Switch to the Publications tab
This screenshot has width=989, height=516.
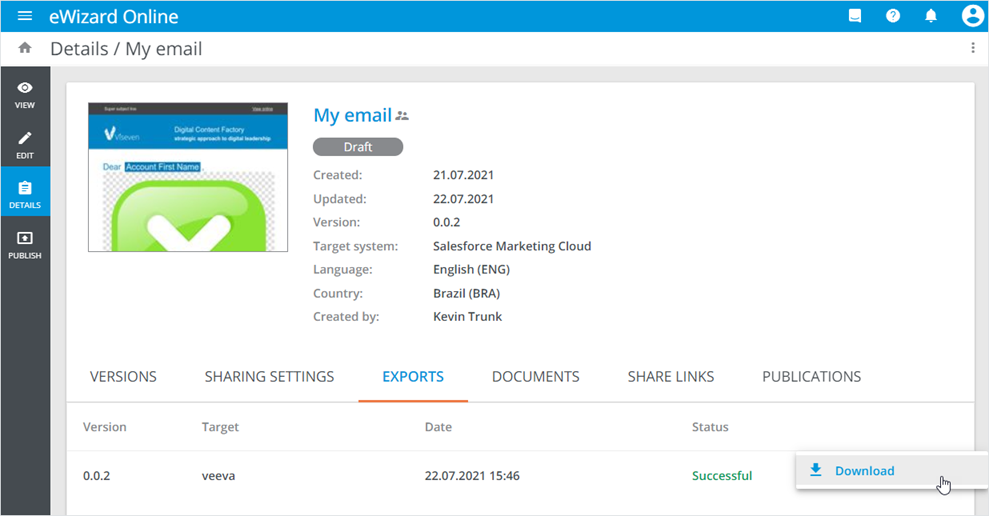[x=811, y=377]
